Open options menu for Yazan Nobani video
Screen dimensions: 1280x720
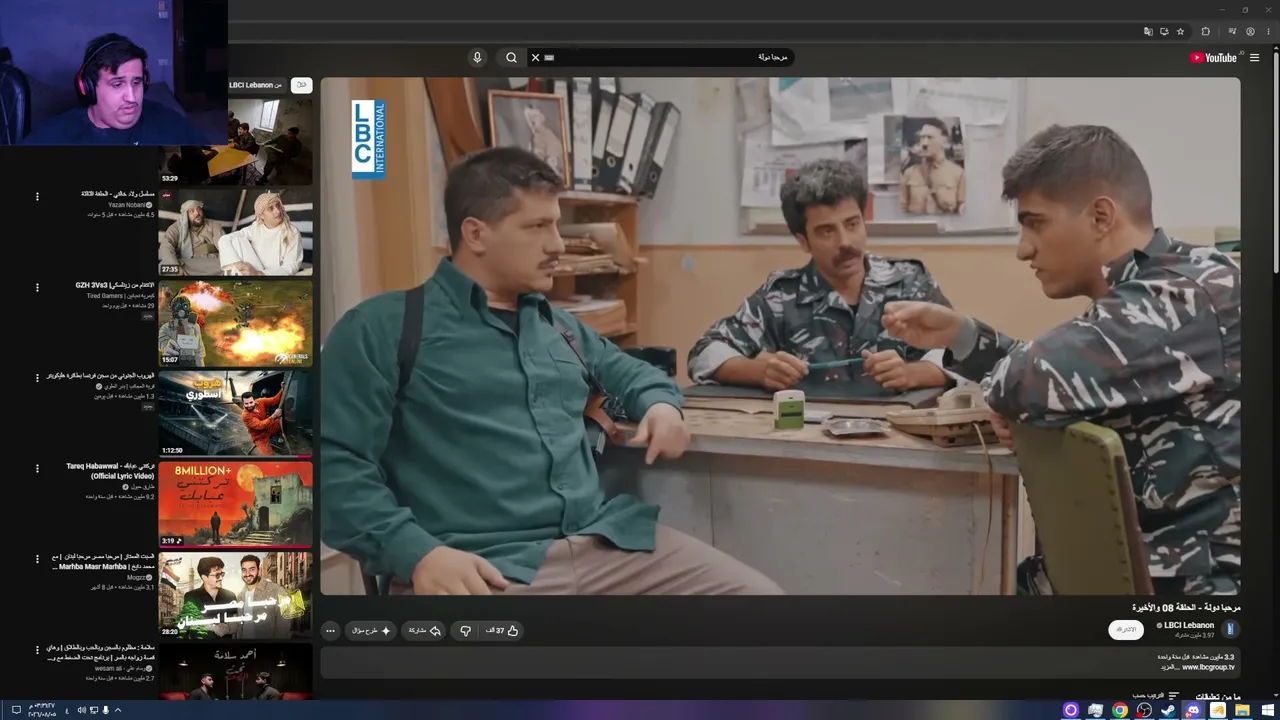click(37, 196)
